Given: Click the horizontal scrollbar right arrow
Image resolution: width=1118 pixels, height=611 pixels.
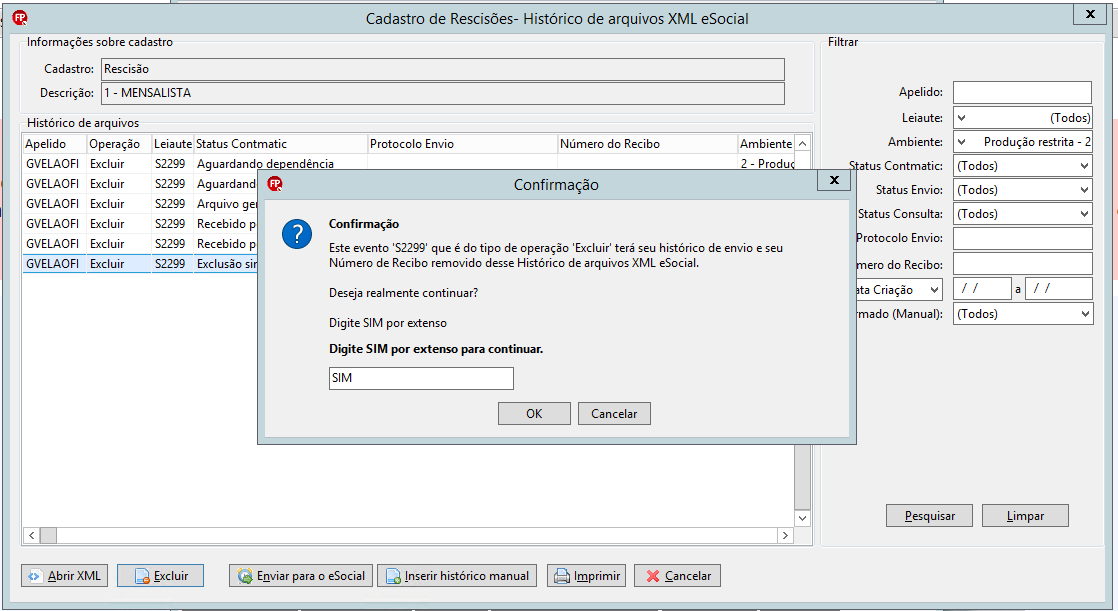Looking at the screenshot, I should pyautogui.click(x=785, y=535).
